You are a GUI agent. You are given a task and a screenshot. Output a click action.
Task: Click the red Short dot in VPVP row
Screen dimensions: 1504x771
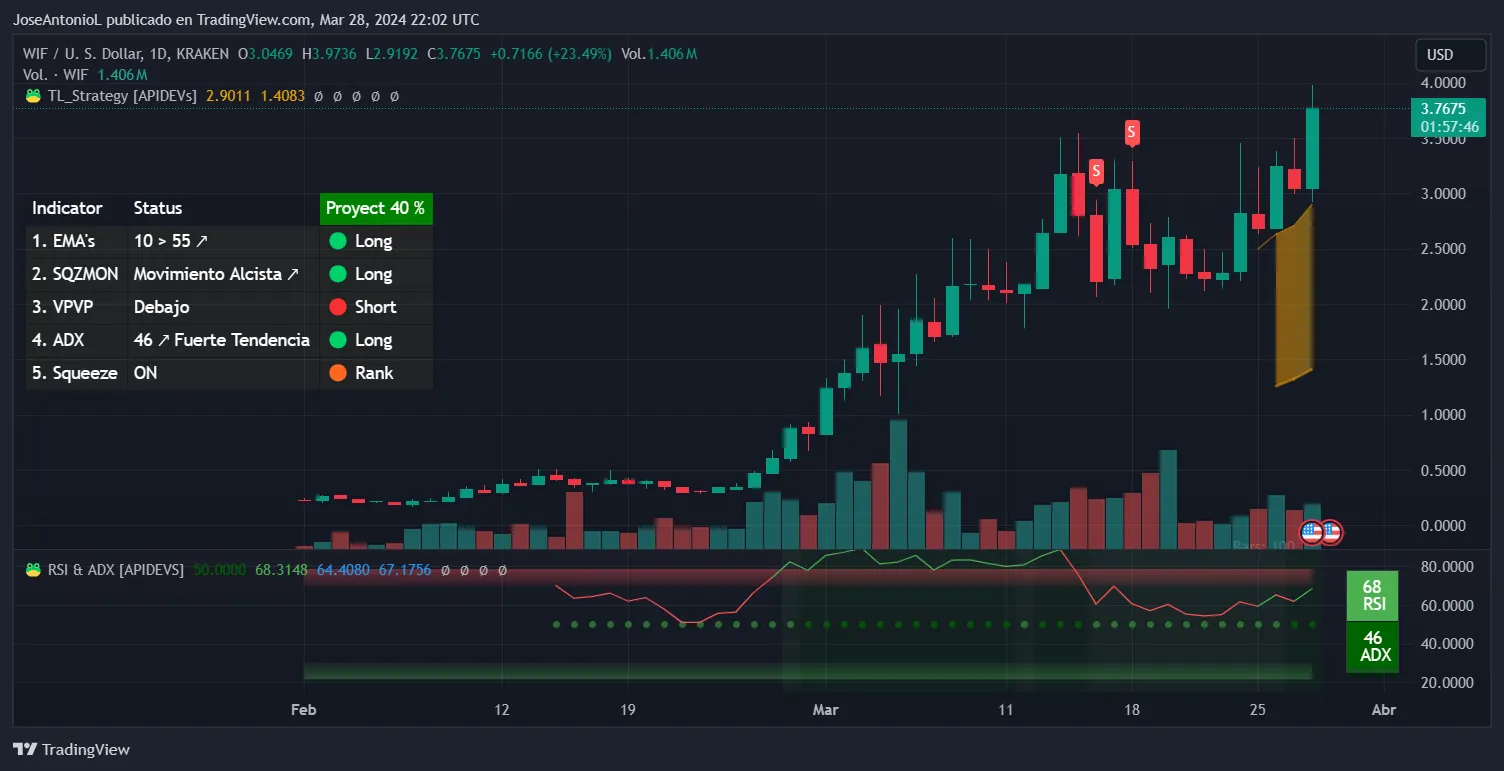click(x=337, y=307)
